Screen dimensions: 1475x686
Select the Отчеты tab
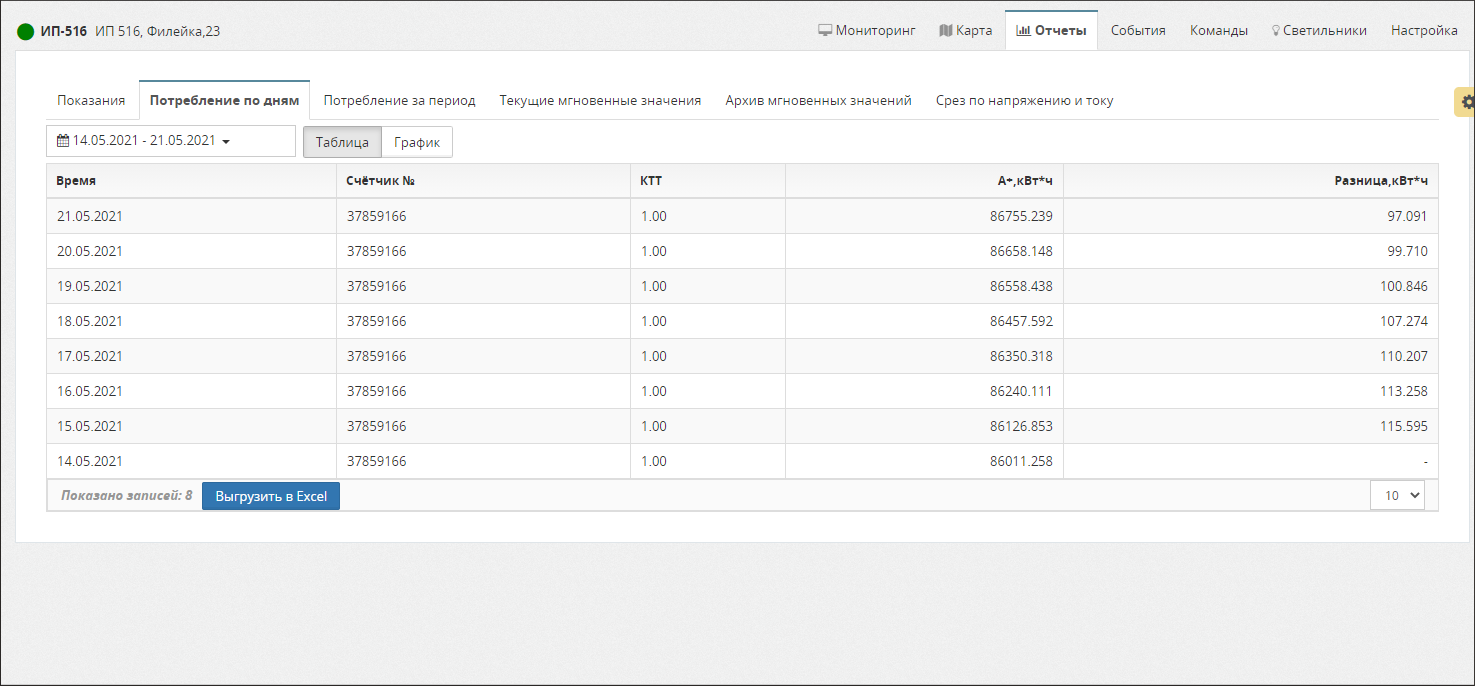tap(1051, 30)
